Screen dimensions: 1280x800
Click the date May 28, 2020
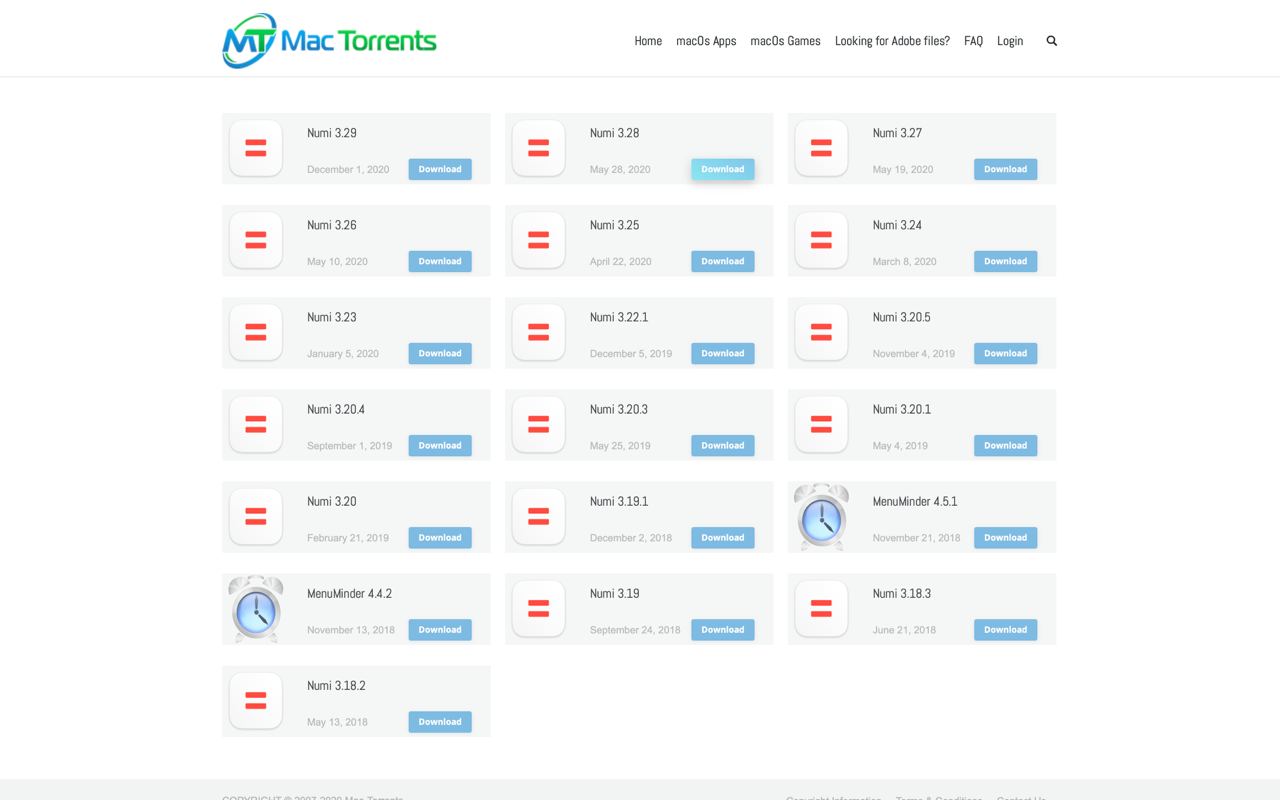point(620,169)
